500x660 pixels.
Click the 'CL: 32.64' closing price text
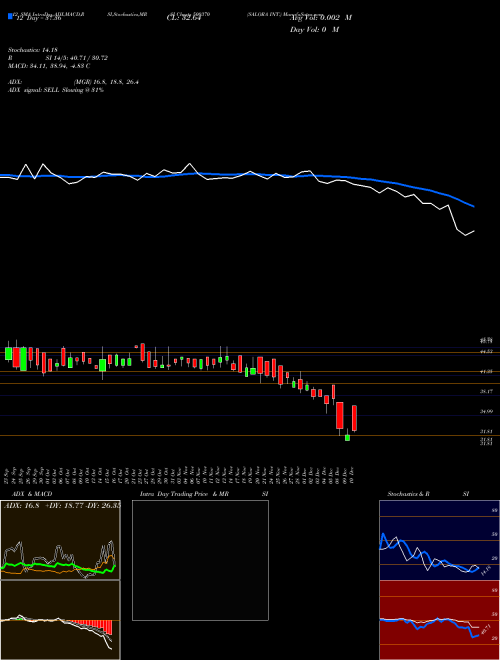184,18
